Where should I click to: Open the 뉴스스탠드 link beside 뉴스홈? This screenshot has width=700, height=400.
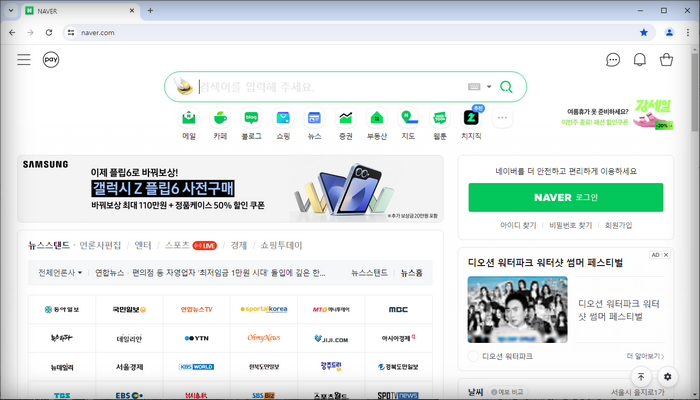pos(369,273)
